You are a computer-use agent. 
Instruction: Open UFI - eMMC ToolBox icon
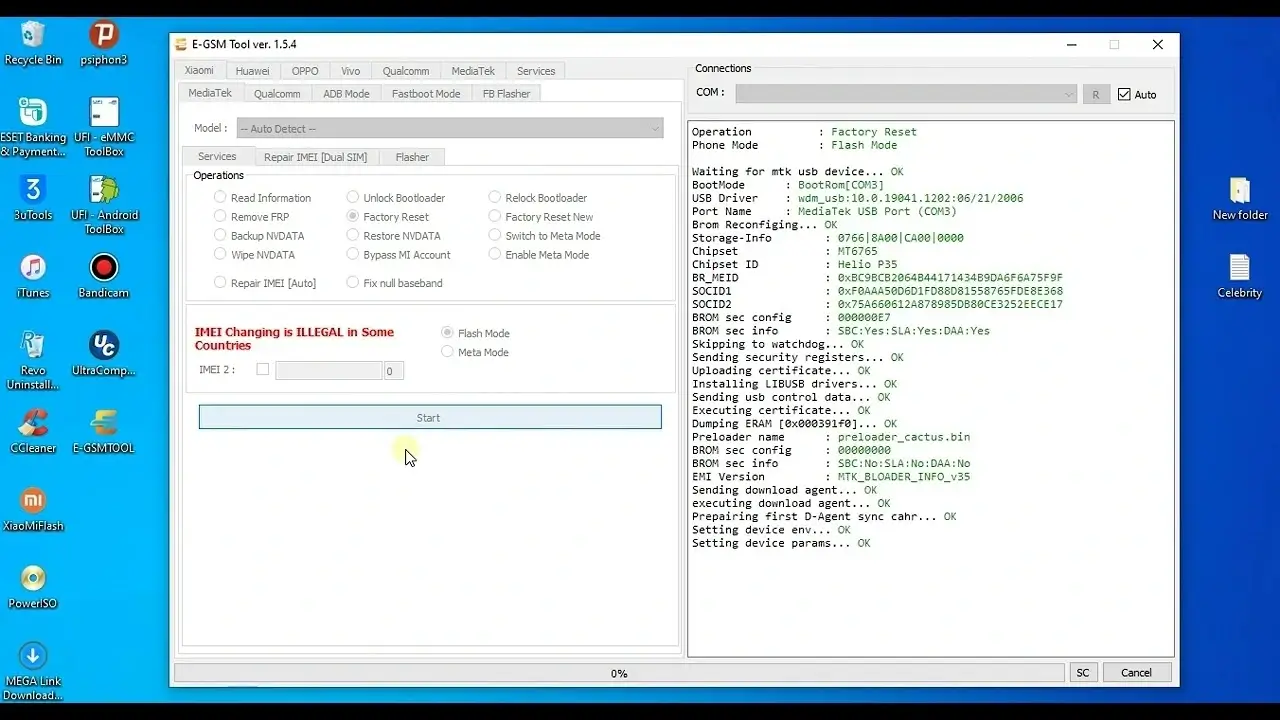click(104, 127)
